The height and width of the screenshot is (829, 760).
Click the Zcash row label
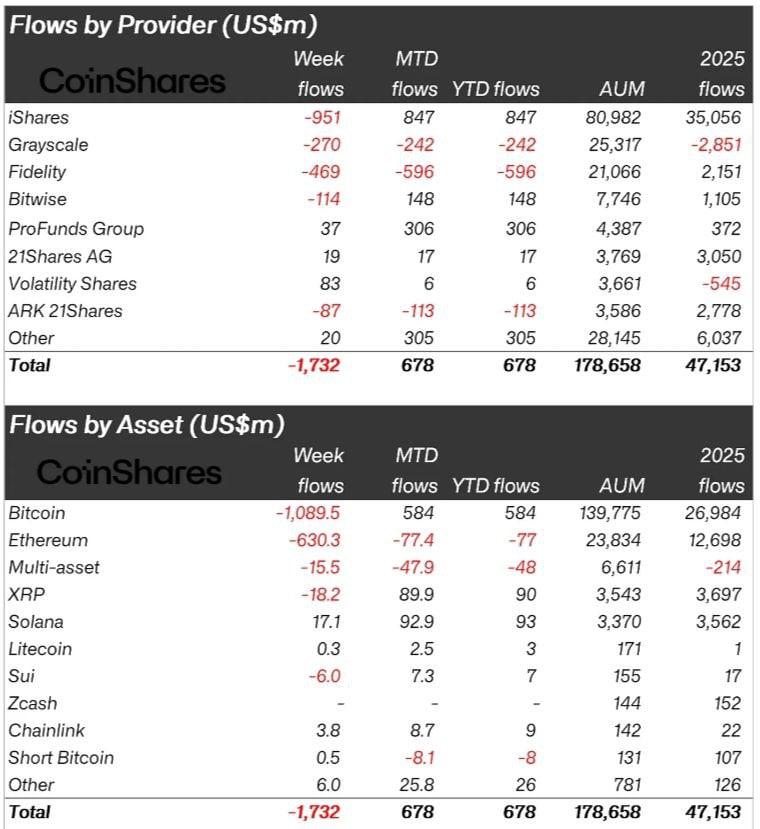point(33,703)
